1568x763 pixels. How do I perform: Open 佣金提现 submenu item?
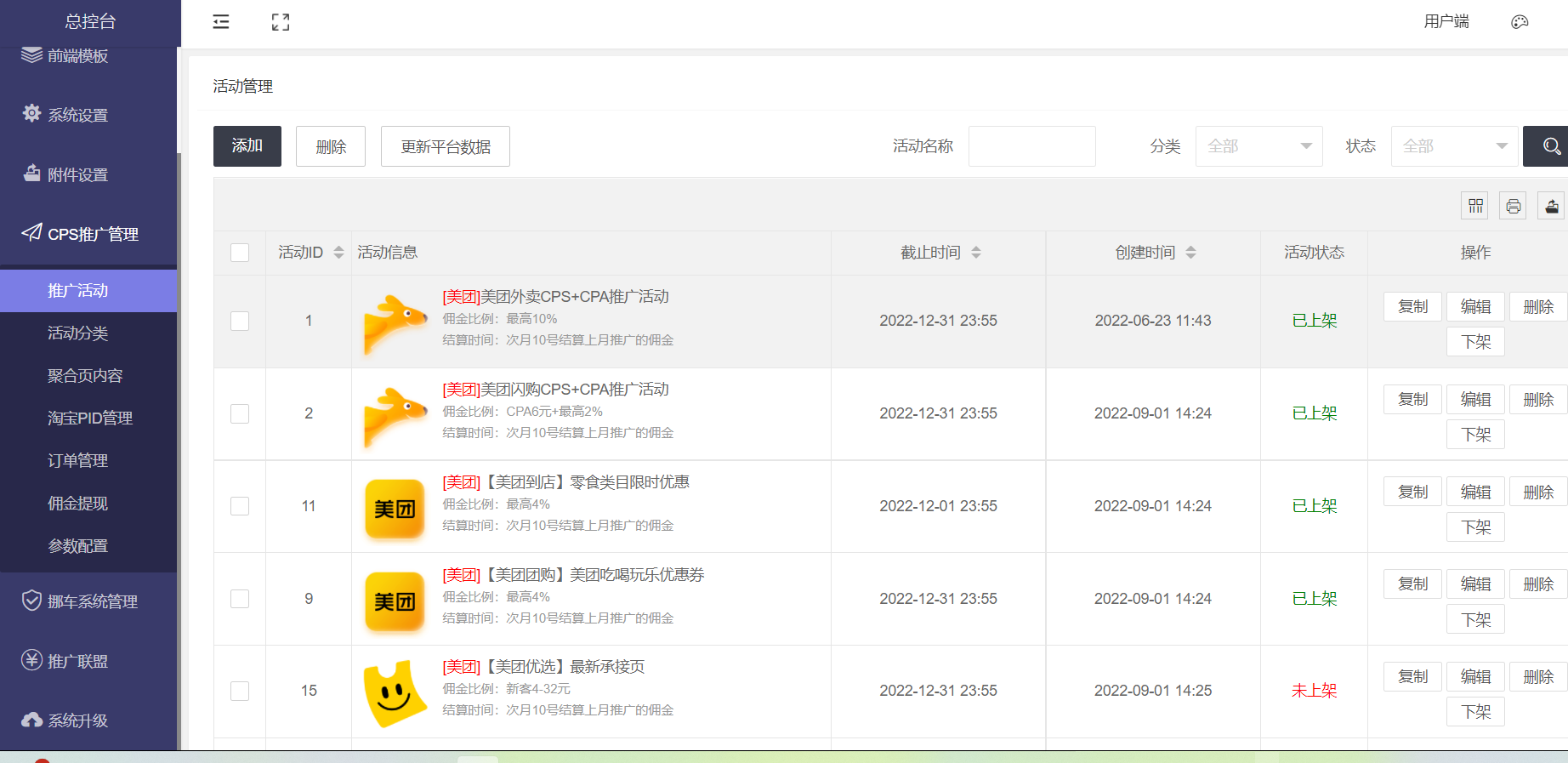[x=88, y=504]
